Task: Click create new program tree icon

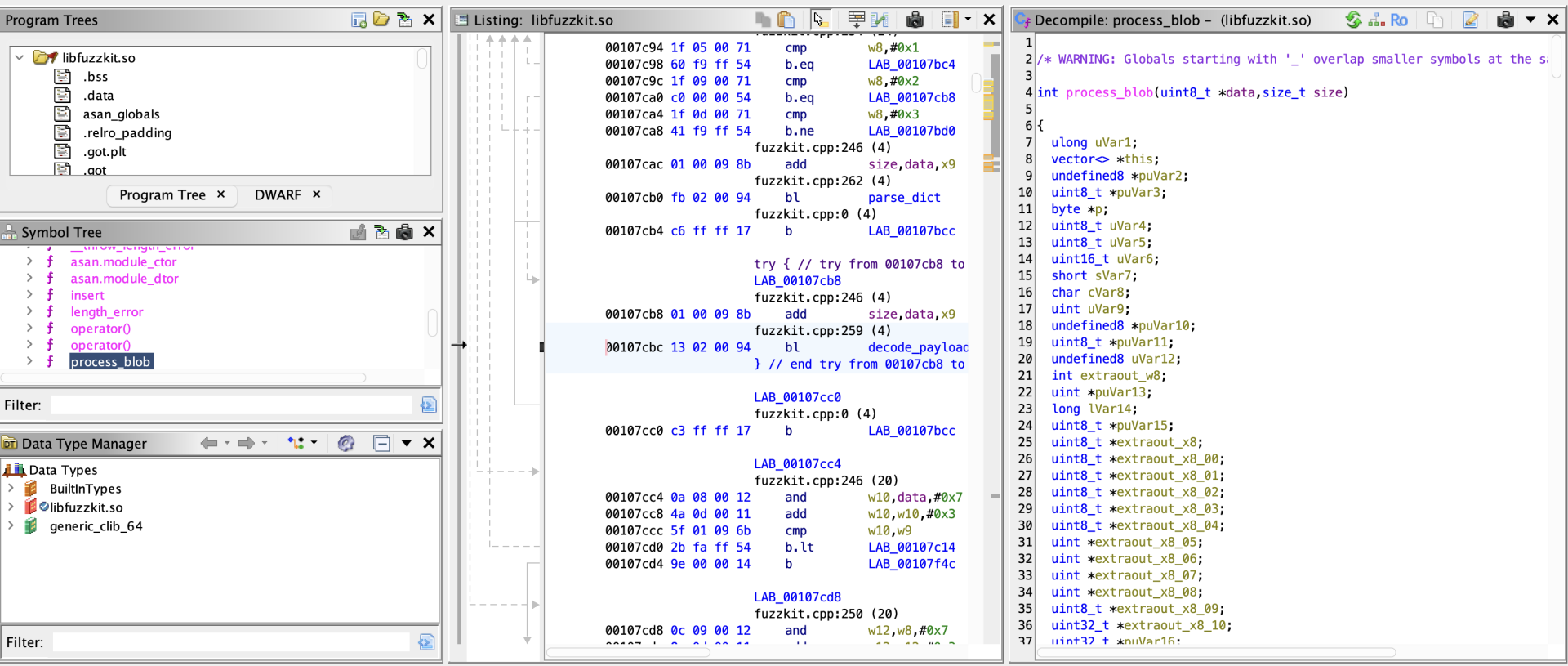Action: pyautogui.click(x=359, y=20)
